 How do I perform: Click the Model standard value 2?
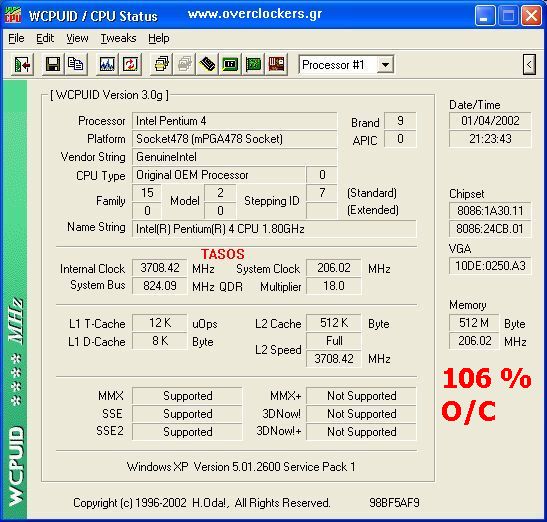click(220, 193)
